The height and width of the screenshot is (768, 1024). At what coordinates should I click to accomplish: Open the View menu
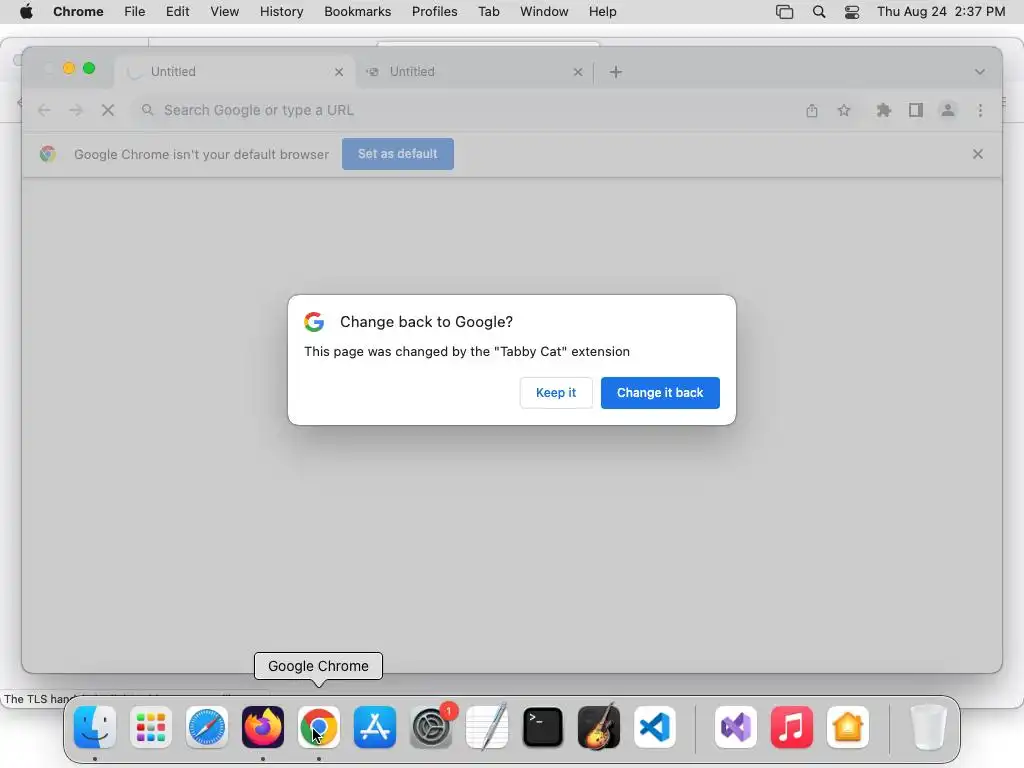pyautogui.click(x=224, y=12)
